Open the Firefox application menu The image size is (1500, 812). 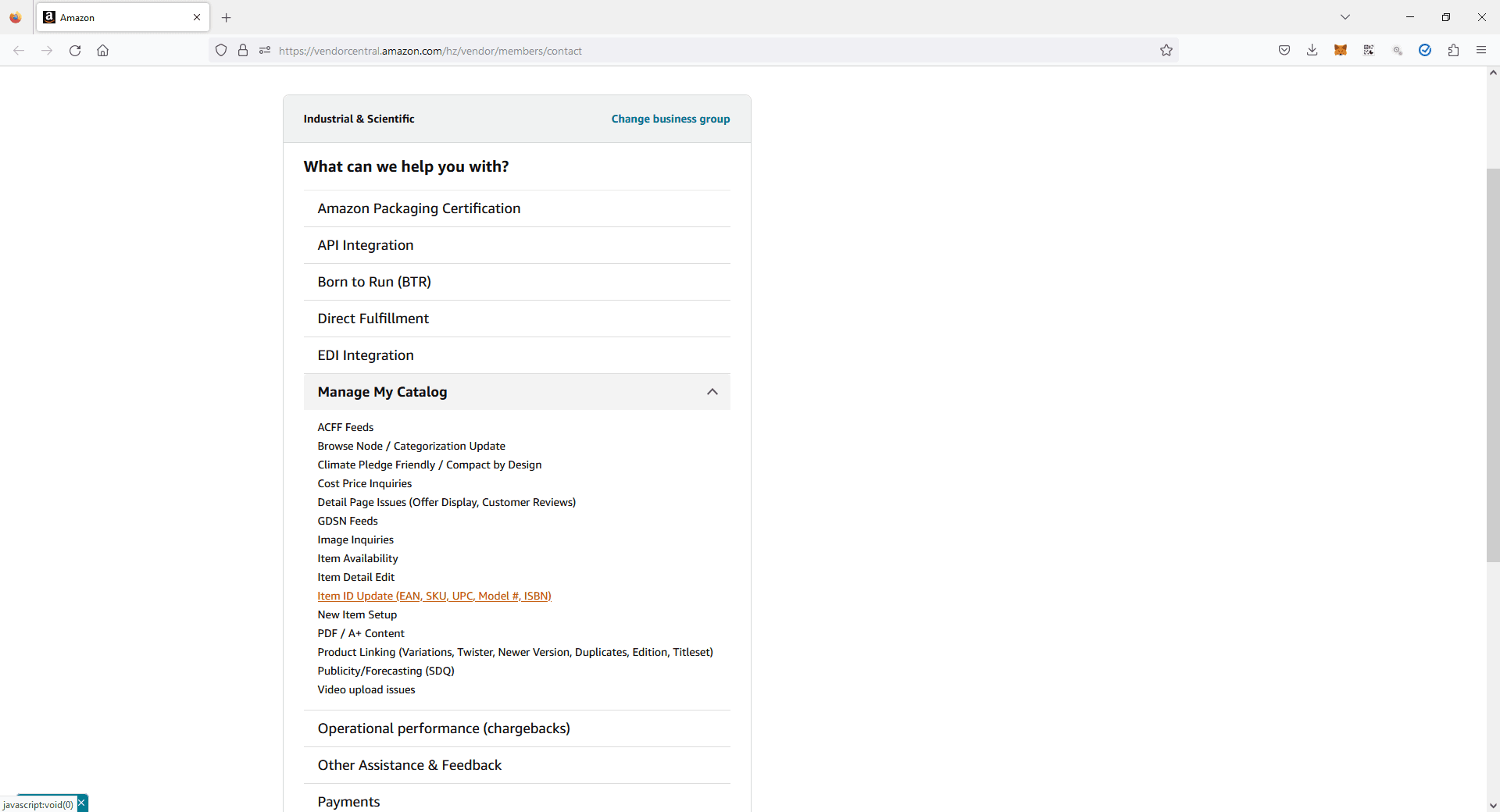coord(1481,51)
